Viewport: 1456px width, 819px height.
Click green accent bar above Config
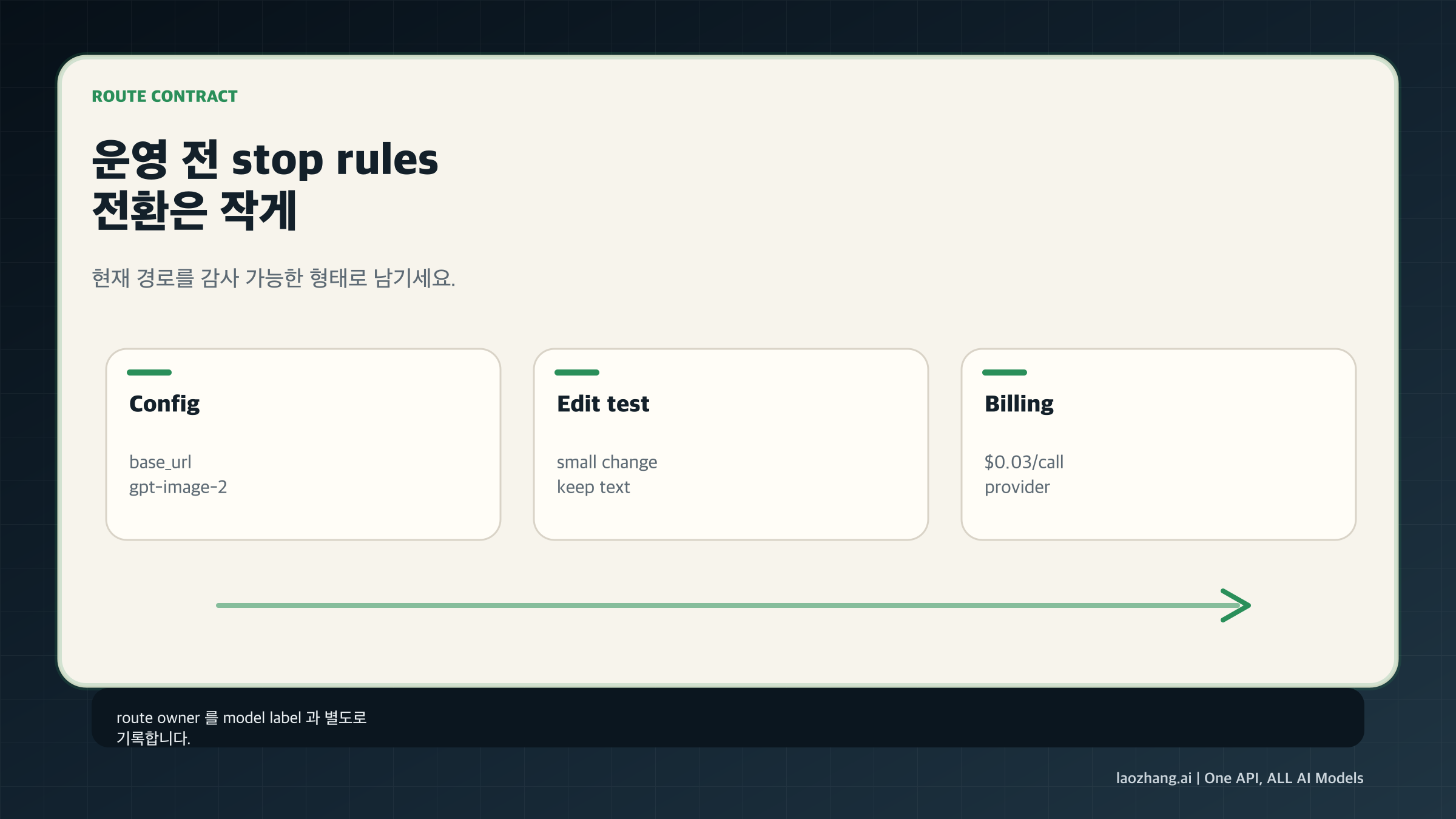click(149, 372)
